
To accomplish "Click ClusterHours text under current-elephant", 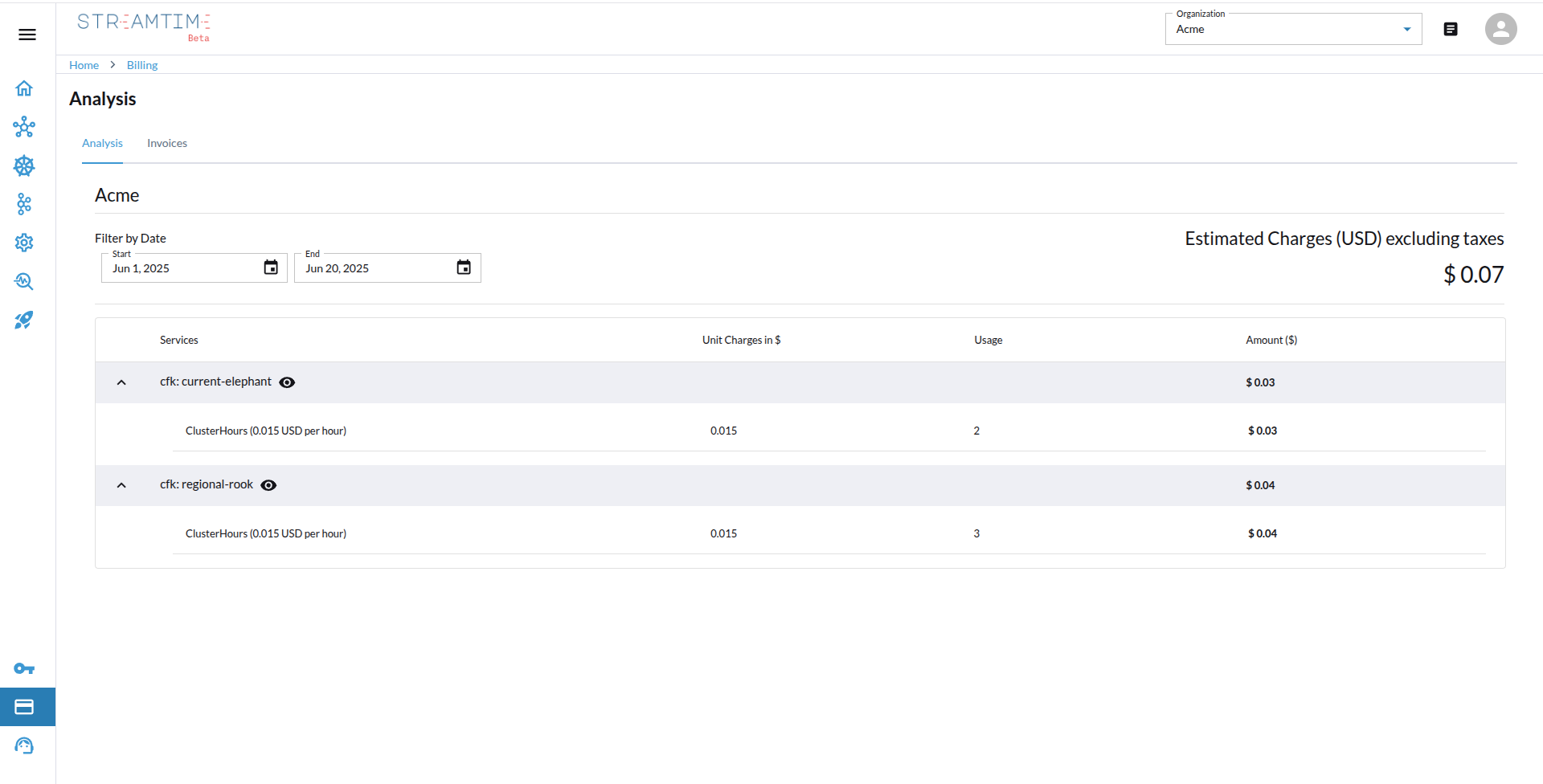I will click(x=266, y=431).
